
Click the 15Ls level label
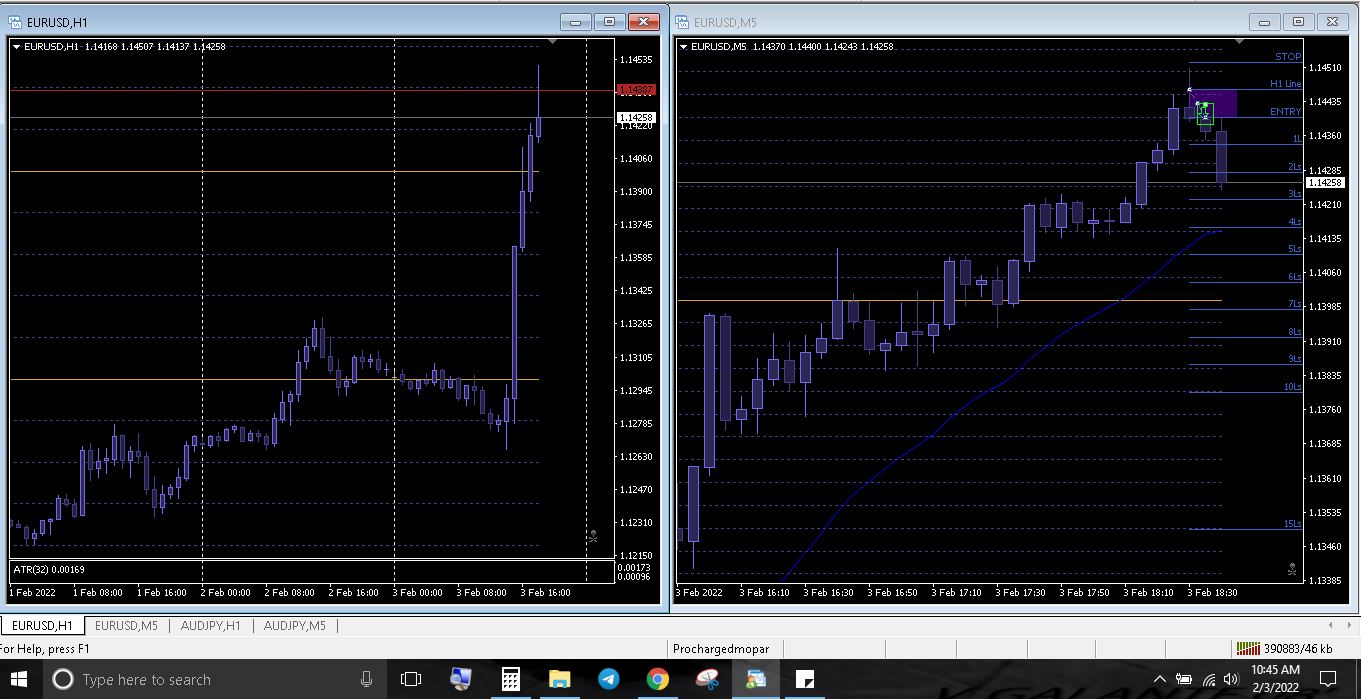pyautogui.click(x=1293, y=524)
